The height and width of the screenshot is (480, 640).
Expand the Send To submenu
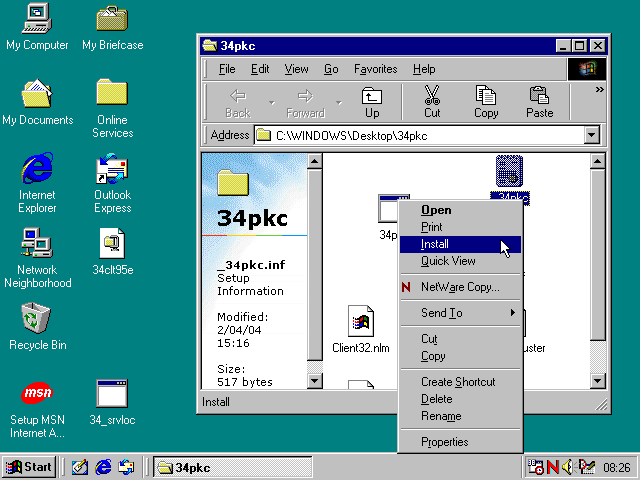point(460,313)
